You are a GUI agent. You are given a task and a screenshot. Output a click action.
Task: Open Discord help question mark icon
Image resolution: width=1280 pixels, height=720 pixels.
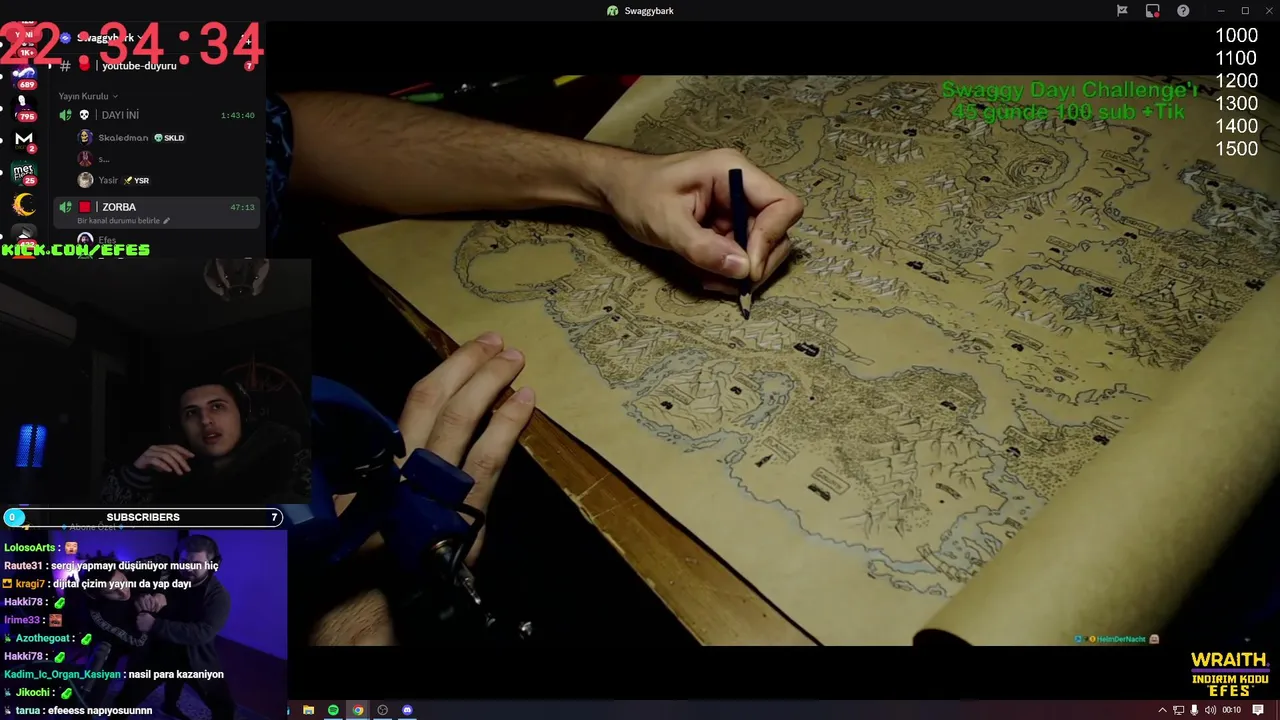1183,11
